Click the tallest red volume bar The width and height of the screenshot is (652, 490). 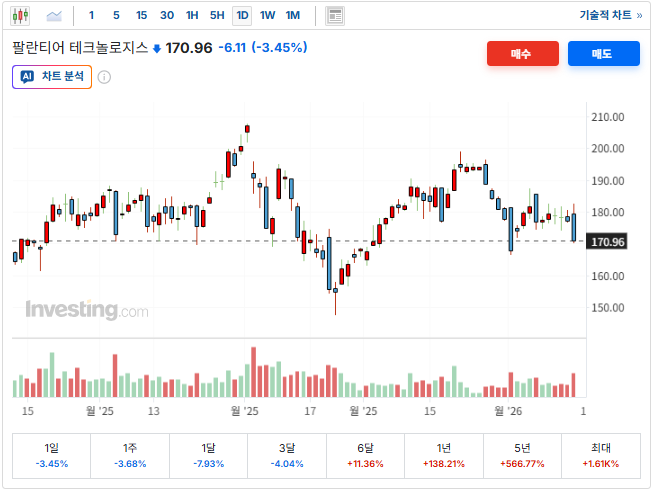[x=254, y=372]
